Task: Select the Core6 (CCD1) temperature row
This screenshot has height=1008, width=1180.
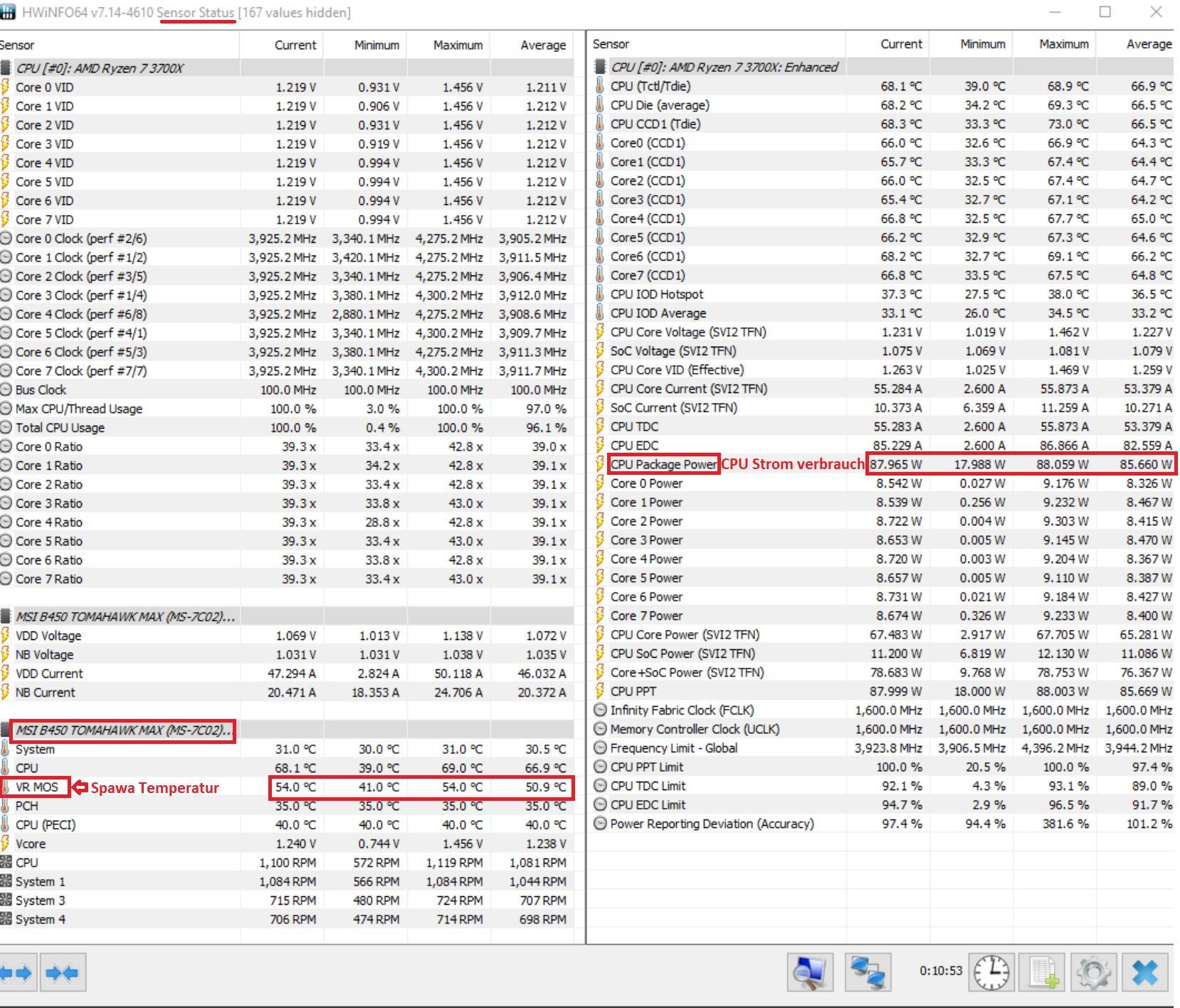Action: point(880,256)
